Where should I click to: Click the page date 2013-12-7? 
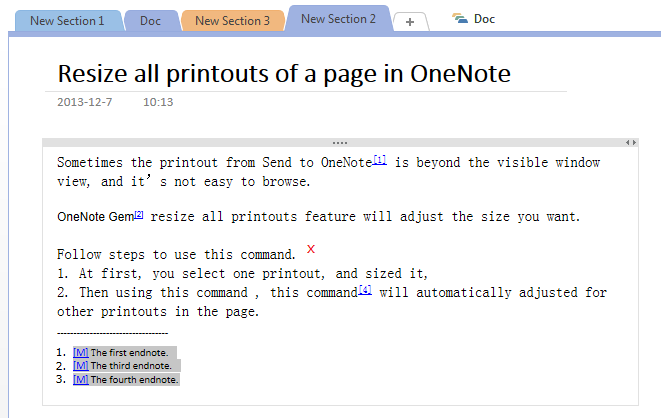pyautogui.click(x=85, y=102)
